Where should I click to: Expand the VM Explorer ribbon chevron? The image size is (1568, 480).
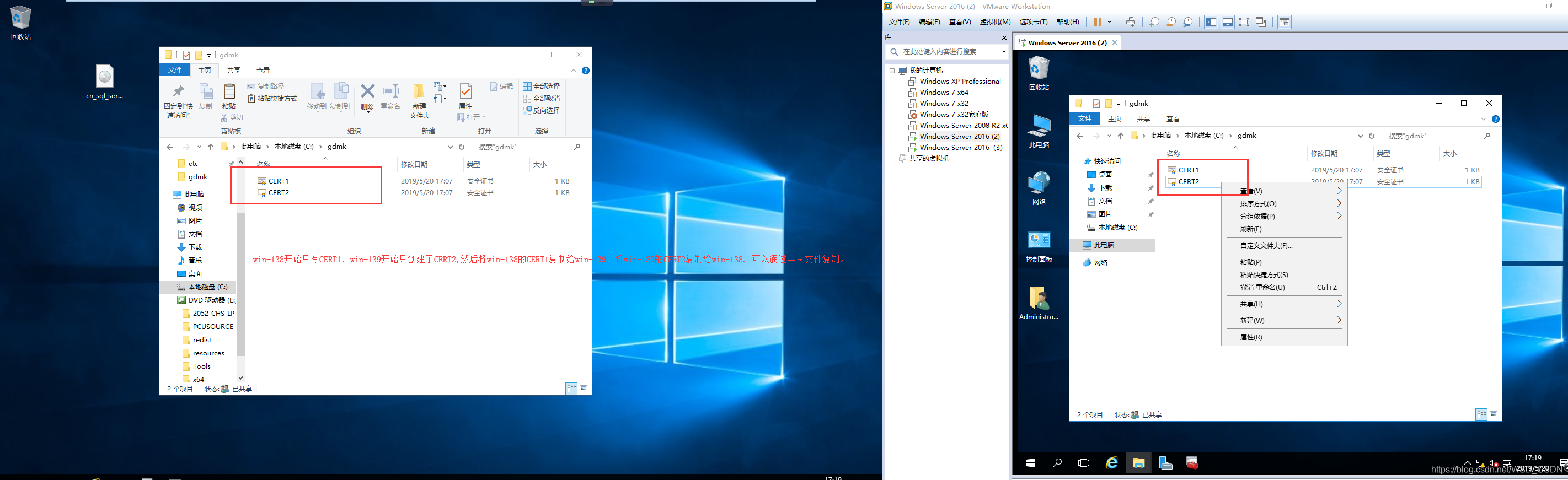click(1484, 118)
